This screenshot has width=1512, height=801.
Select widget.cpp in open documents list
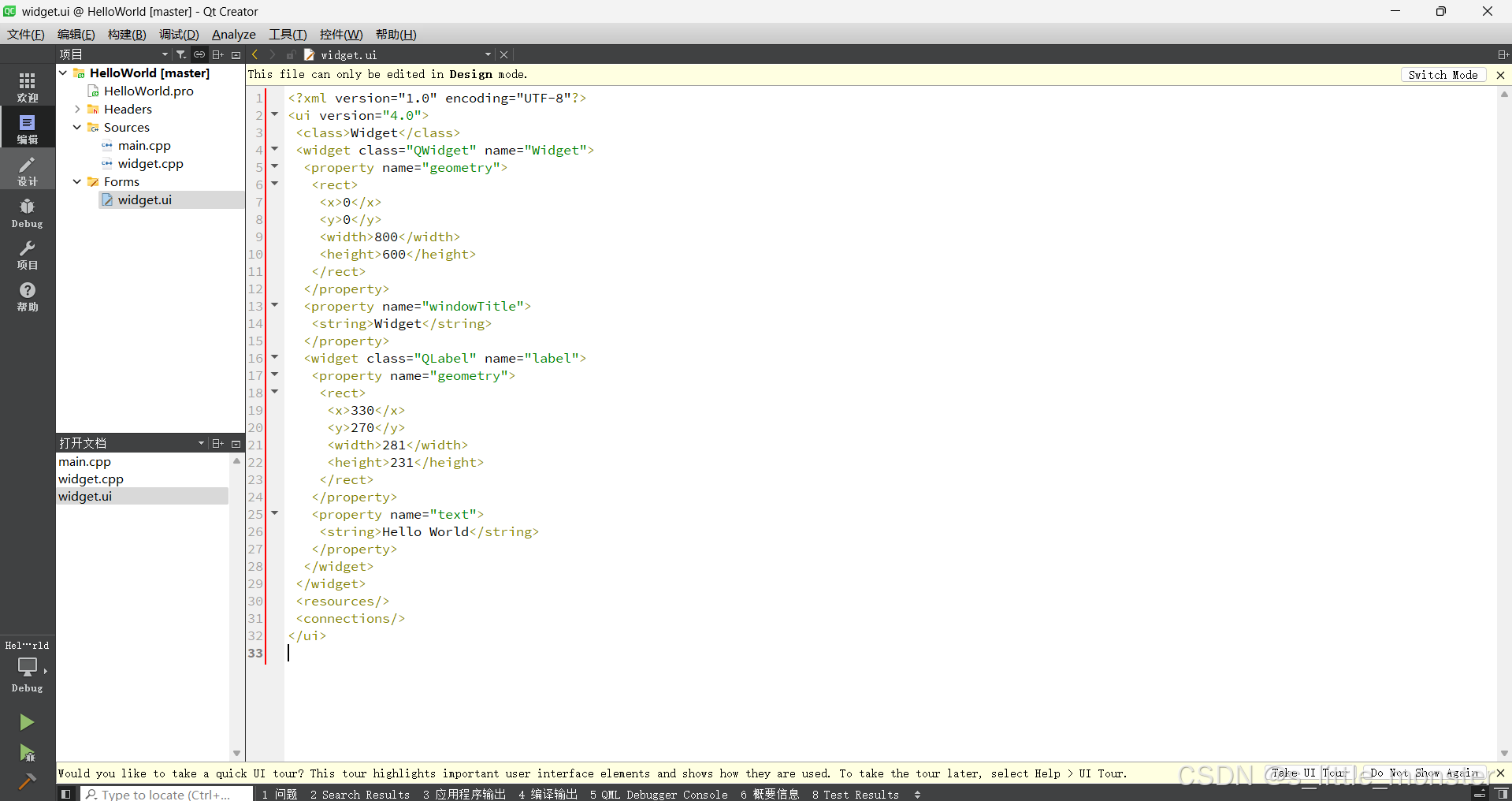(91, 479)
